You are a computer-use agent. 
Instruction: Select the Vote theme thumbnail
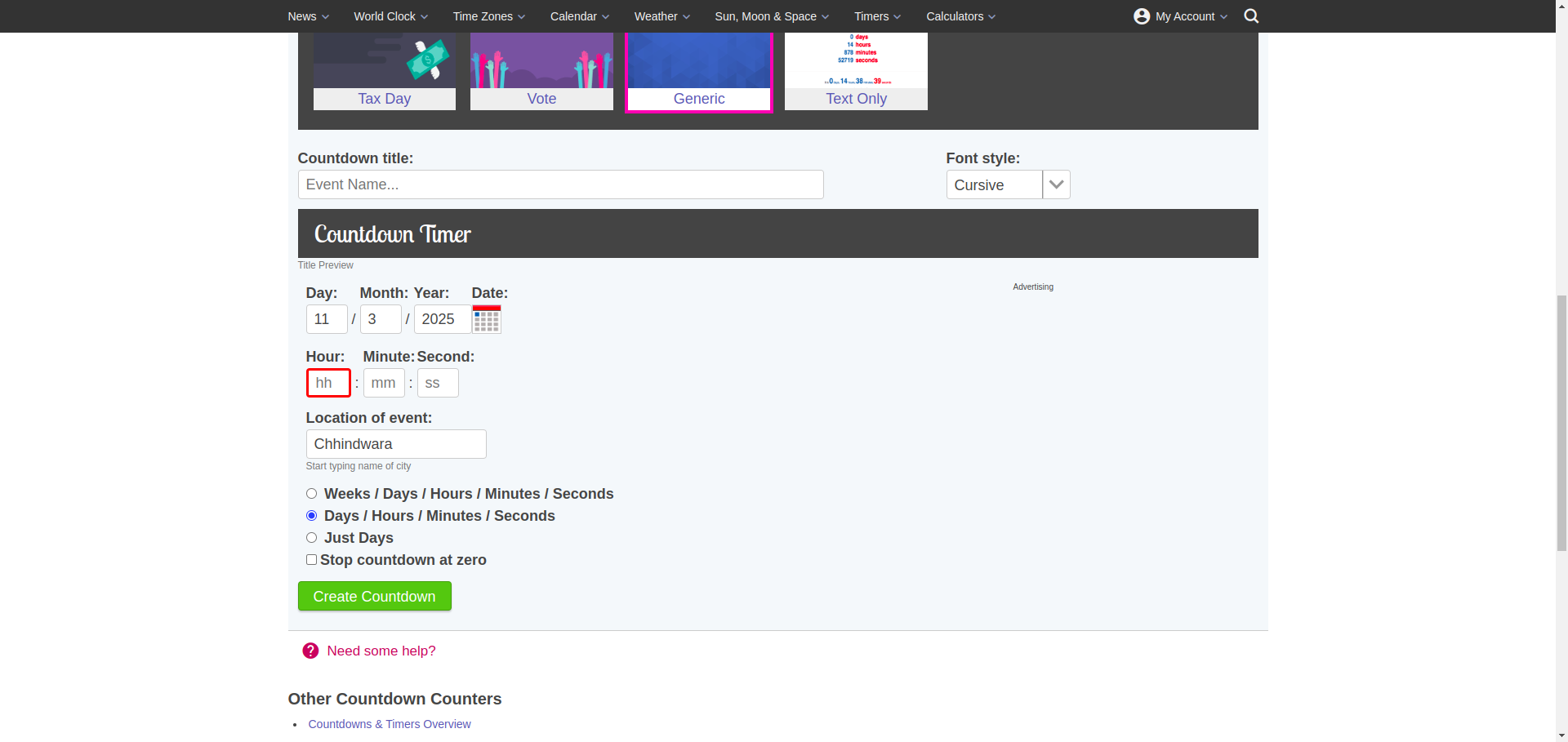541,71
